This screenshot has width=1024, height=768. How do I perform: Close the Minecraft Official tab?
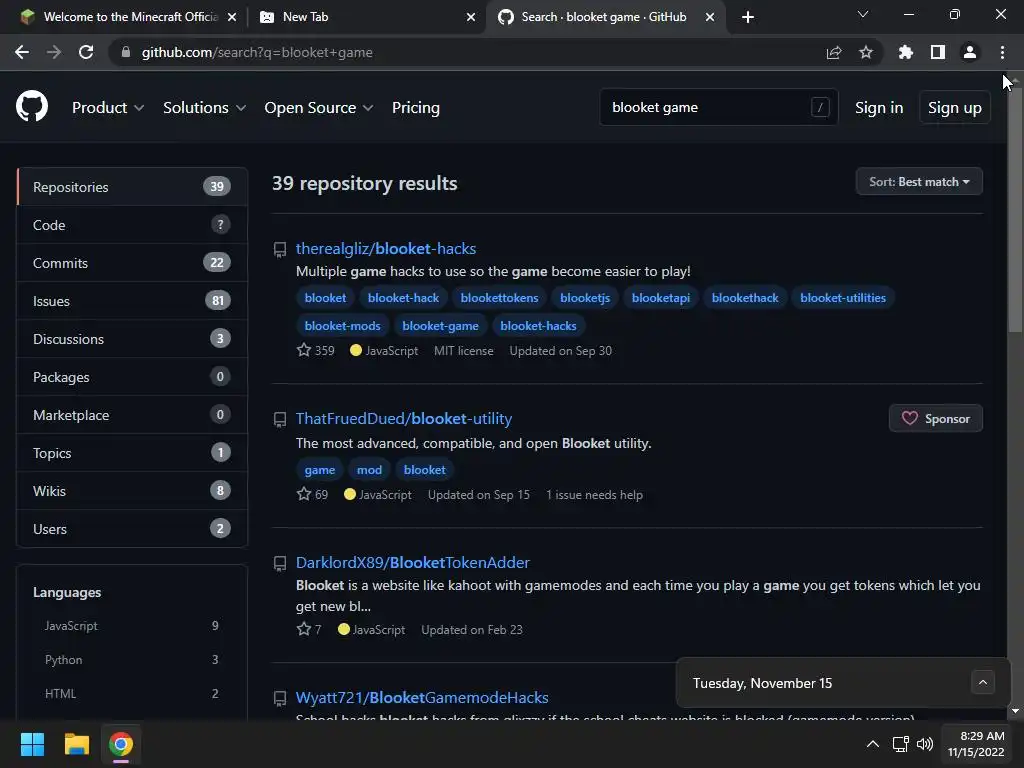click(232, 17)
